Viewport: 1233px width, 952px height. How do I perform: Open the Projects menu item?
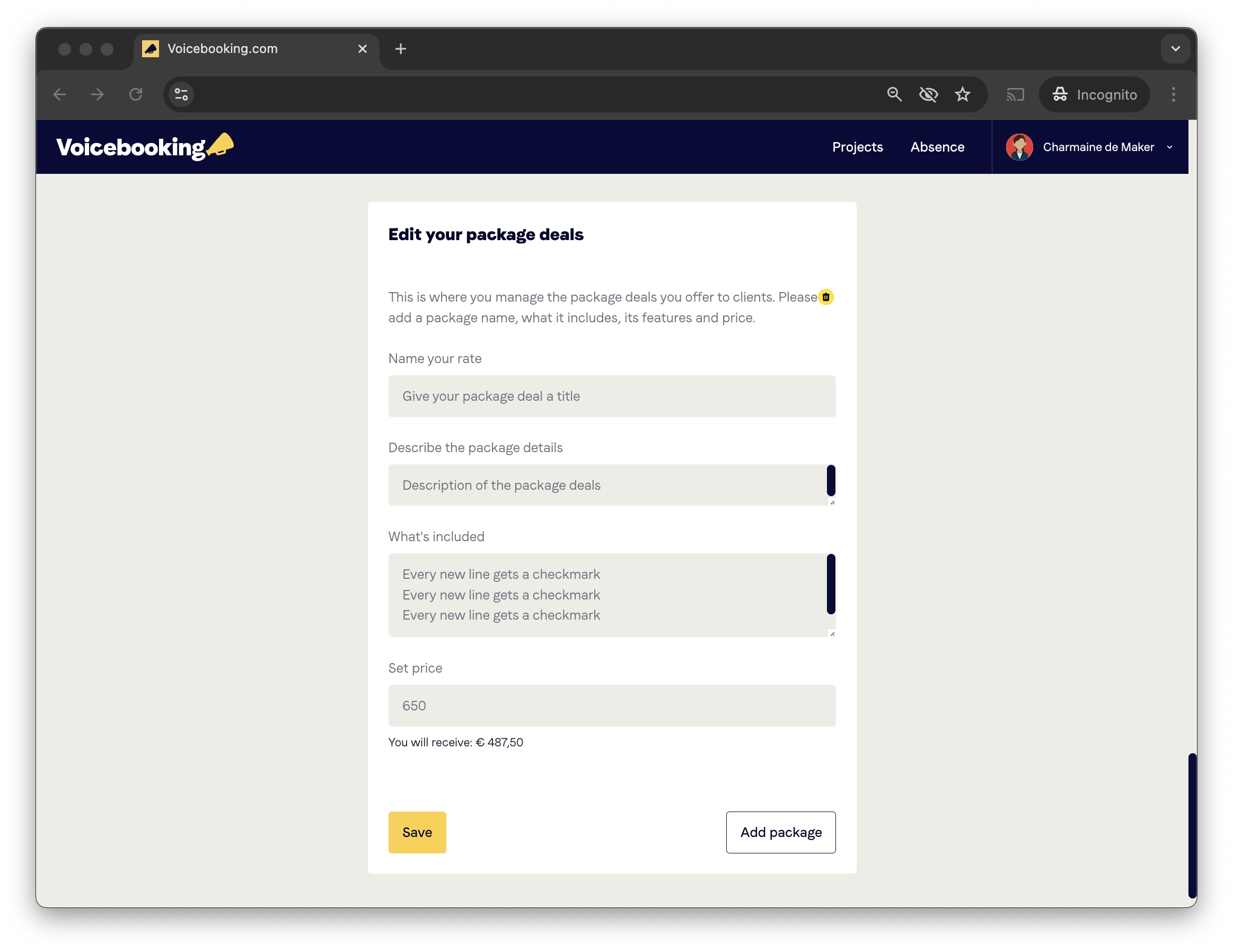857,147
